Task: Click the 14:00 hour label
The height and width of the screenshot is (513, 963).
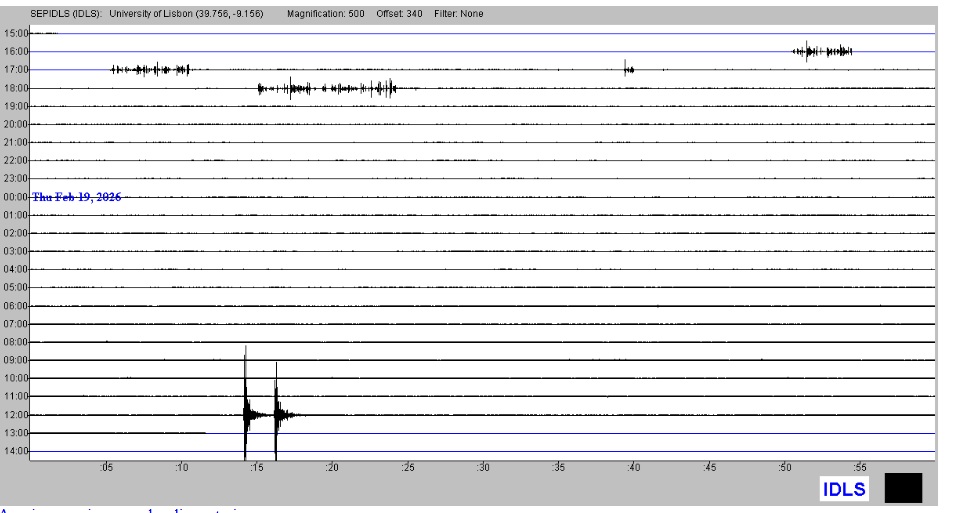Action: point(16,451)
